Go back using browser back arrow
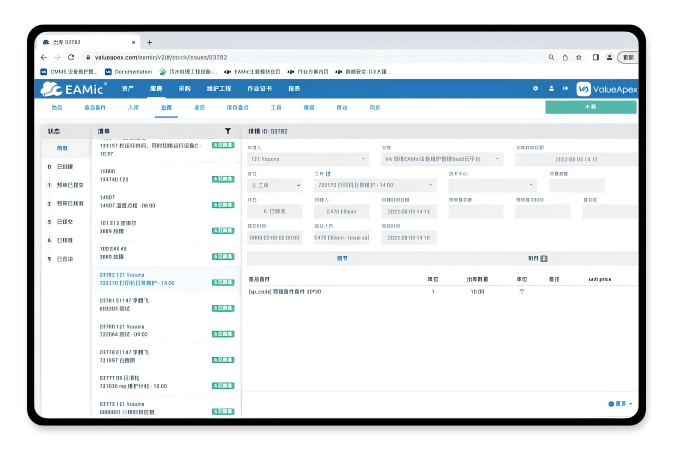 pos(44,57)
